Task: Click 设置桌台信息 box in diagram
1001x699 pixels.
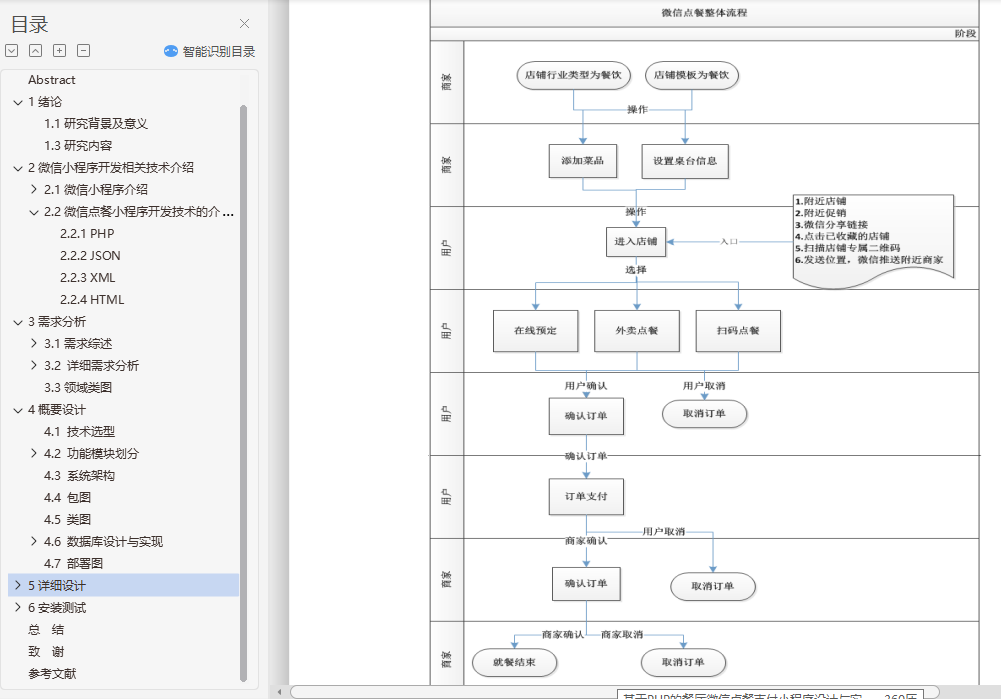Action: (x=685, y=161)
